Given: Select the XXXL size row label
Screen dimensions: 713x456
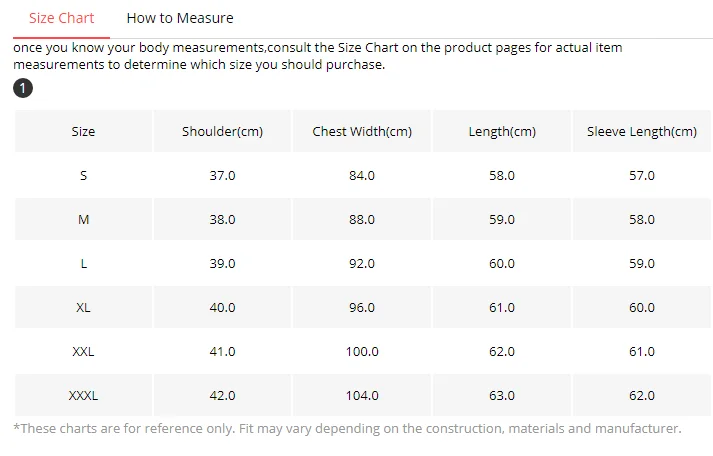Looking at the screenshot, I should 83,395.
